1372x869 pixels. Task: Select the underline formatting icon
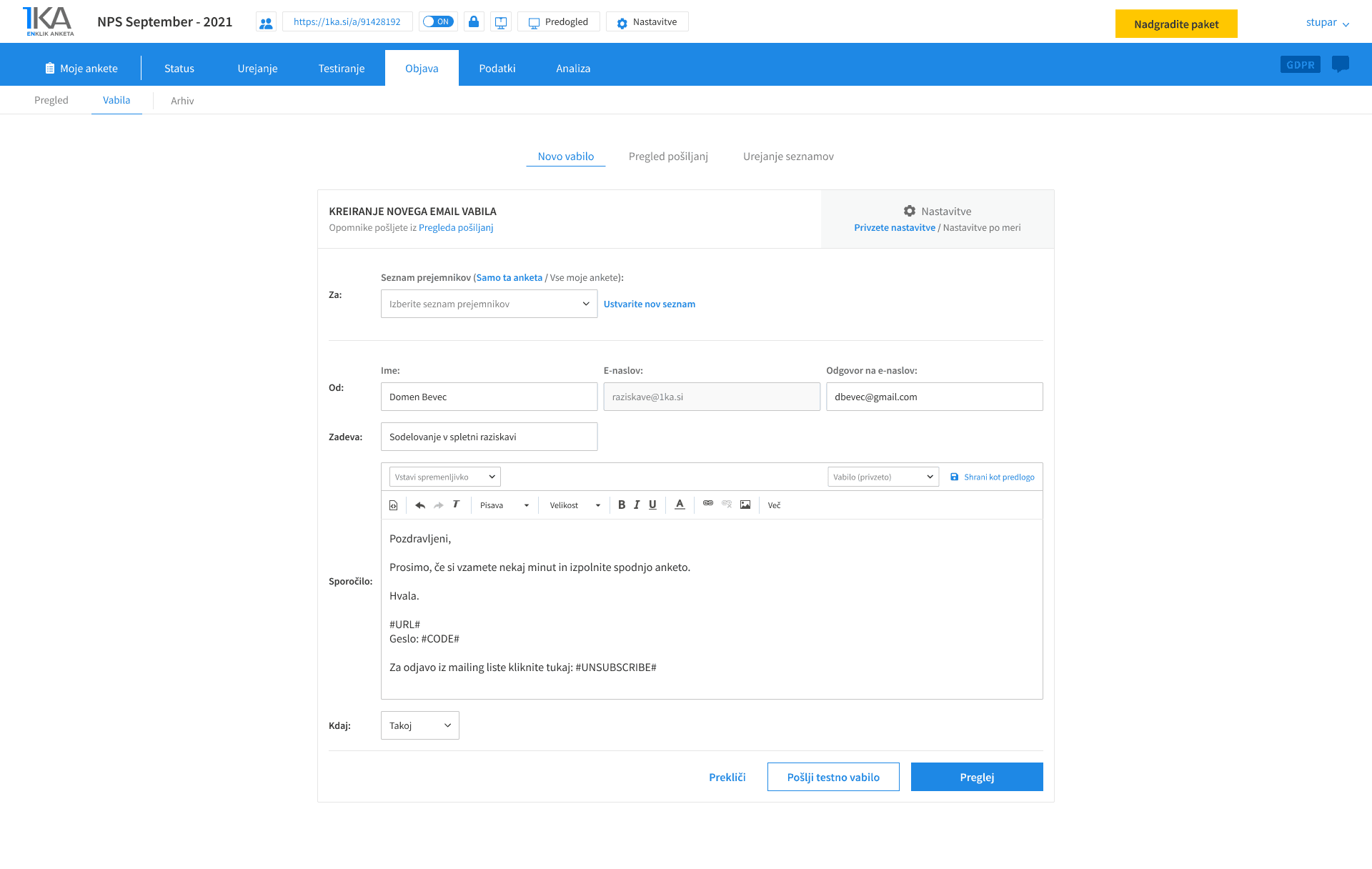point(652,505)
